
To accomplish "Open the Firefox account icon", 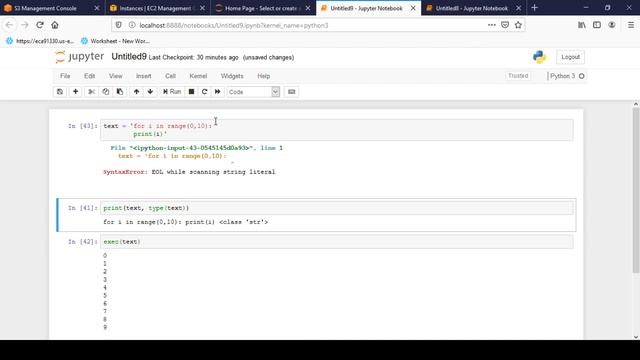I will click(611, 25).
